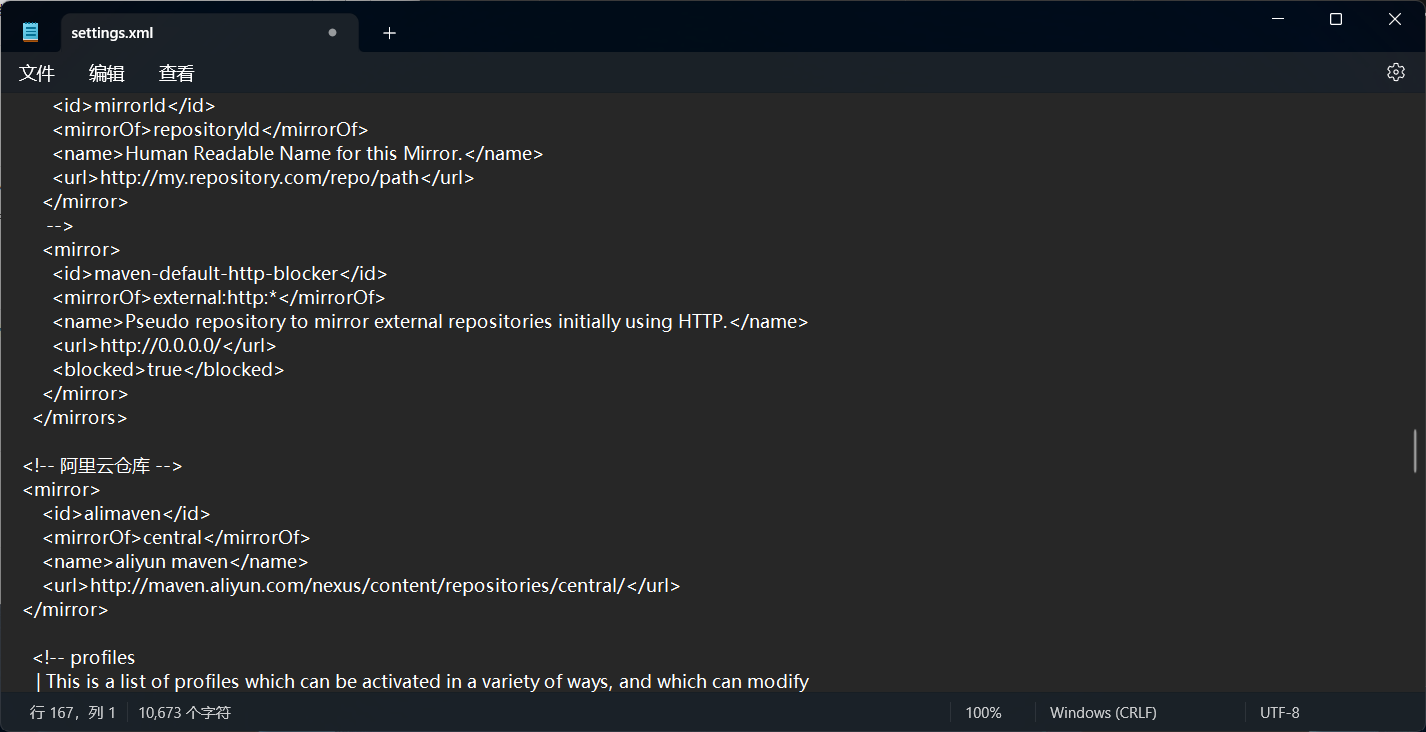The height and width of the screenshot is (732, 1426).
Task: Click the line and column indicator in status bar
Action: (x=73, y=713)
